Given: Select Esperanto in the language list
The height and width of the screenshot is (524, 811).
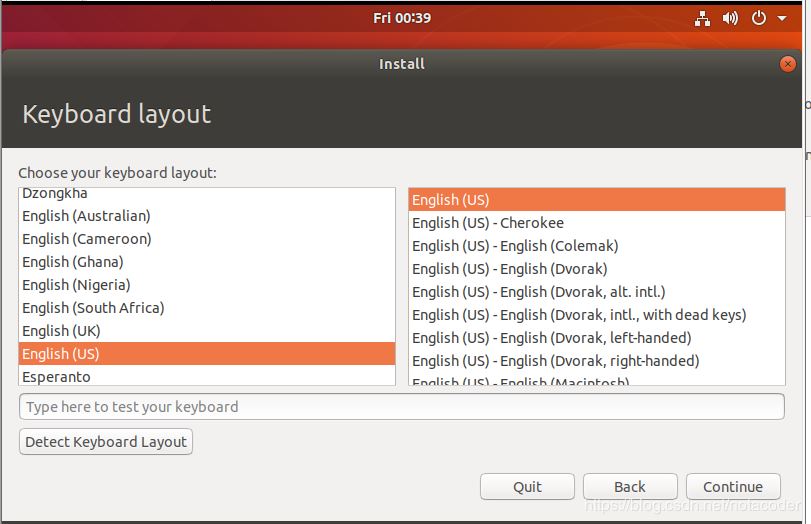Looking at the screenshot, I should click(x=56, y=377).
